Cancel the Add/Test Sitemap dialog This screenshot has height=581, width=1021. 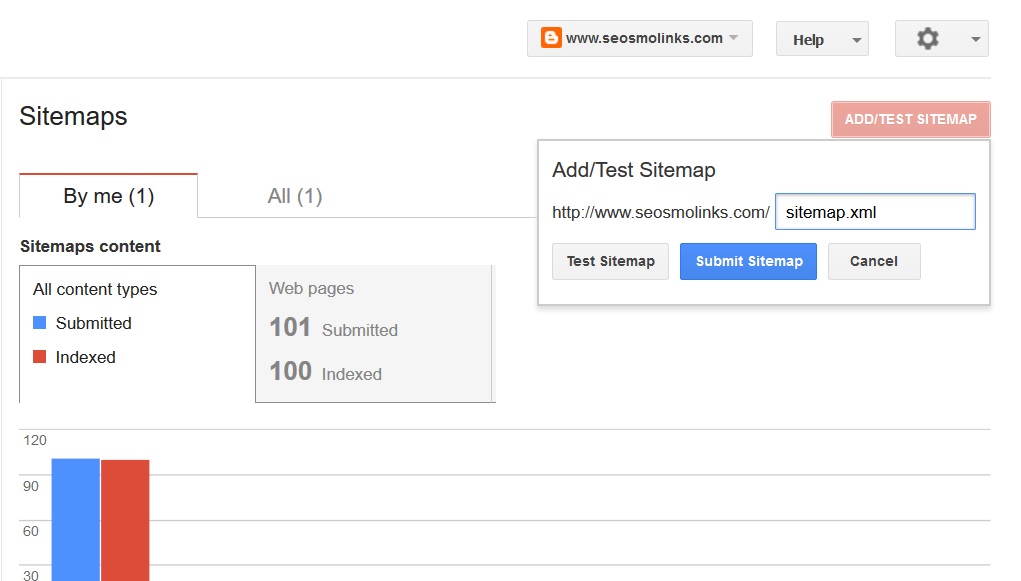[x=874, y=261]
